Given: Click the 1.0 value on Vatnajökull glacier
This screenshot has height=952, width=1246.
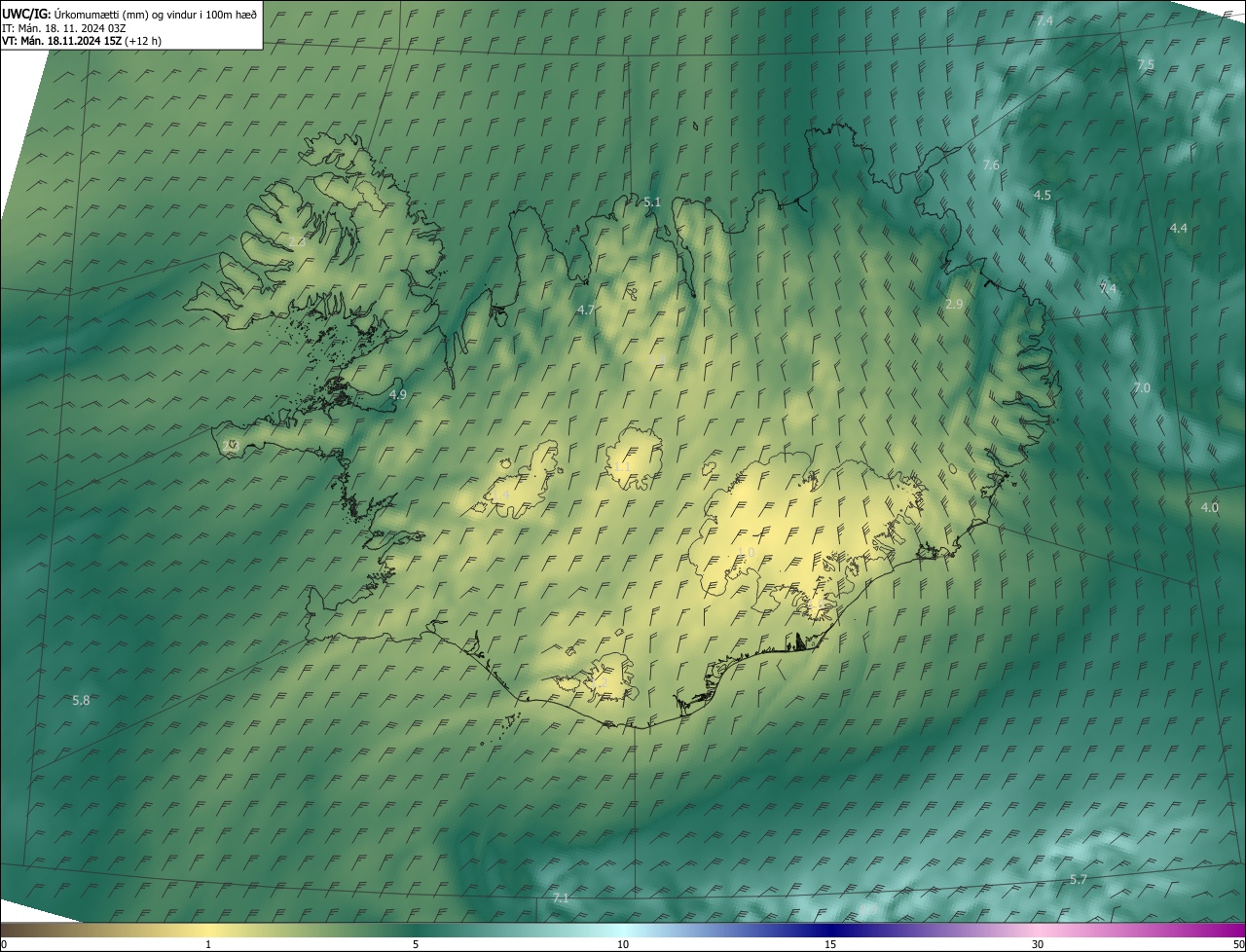Looking at the screenshot, I should pos(746,552).
